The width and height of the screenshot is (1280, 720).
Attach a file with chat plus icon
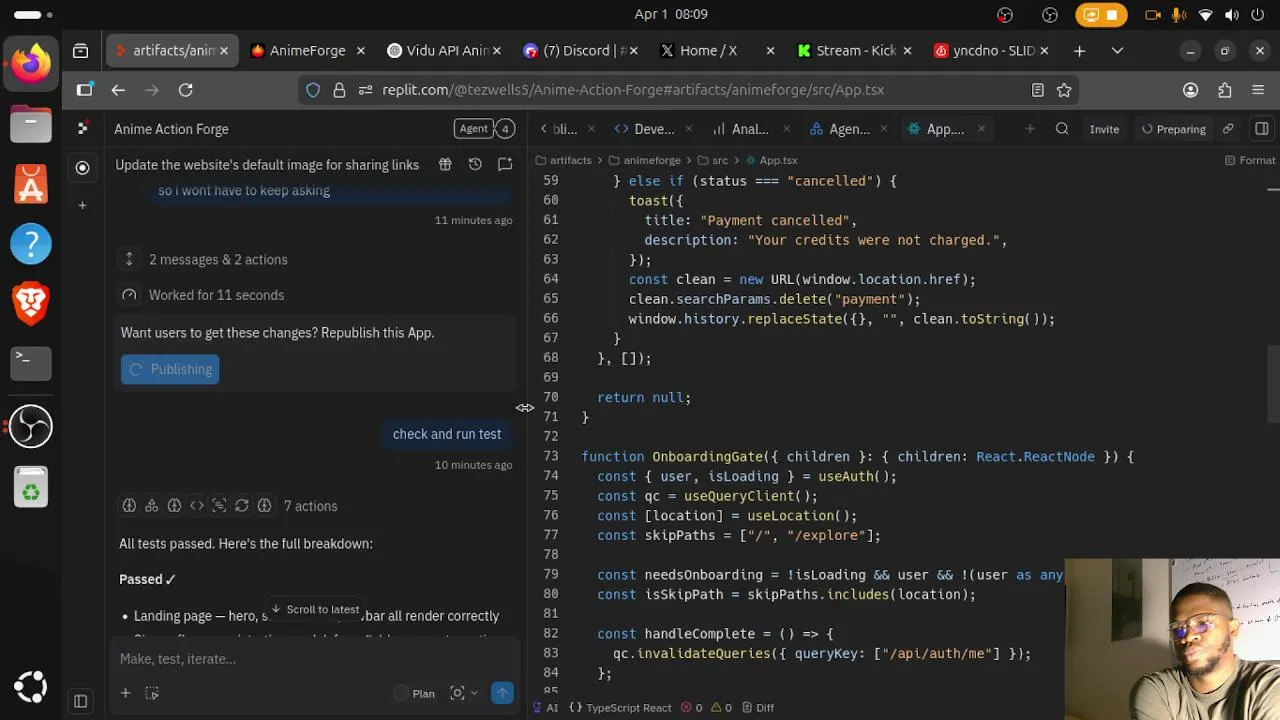[x=125, y=693]
